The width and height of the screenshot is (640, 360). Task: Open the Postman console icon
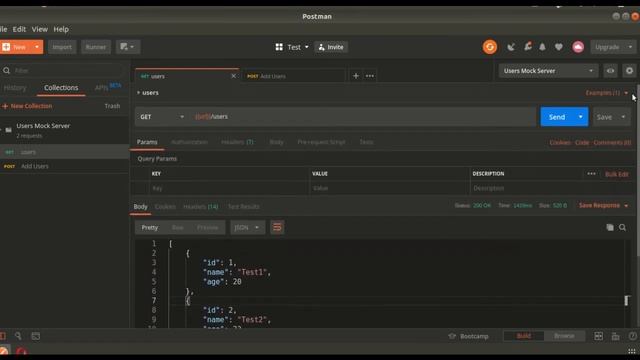pos(36,336)
